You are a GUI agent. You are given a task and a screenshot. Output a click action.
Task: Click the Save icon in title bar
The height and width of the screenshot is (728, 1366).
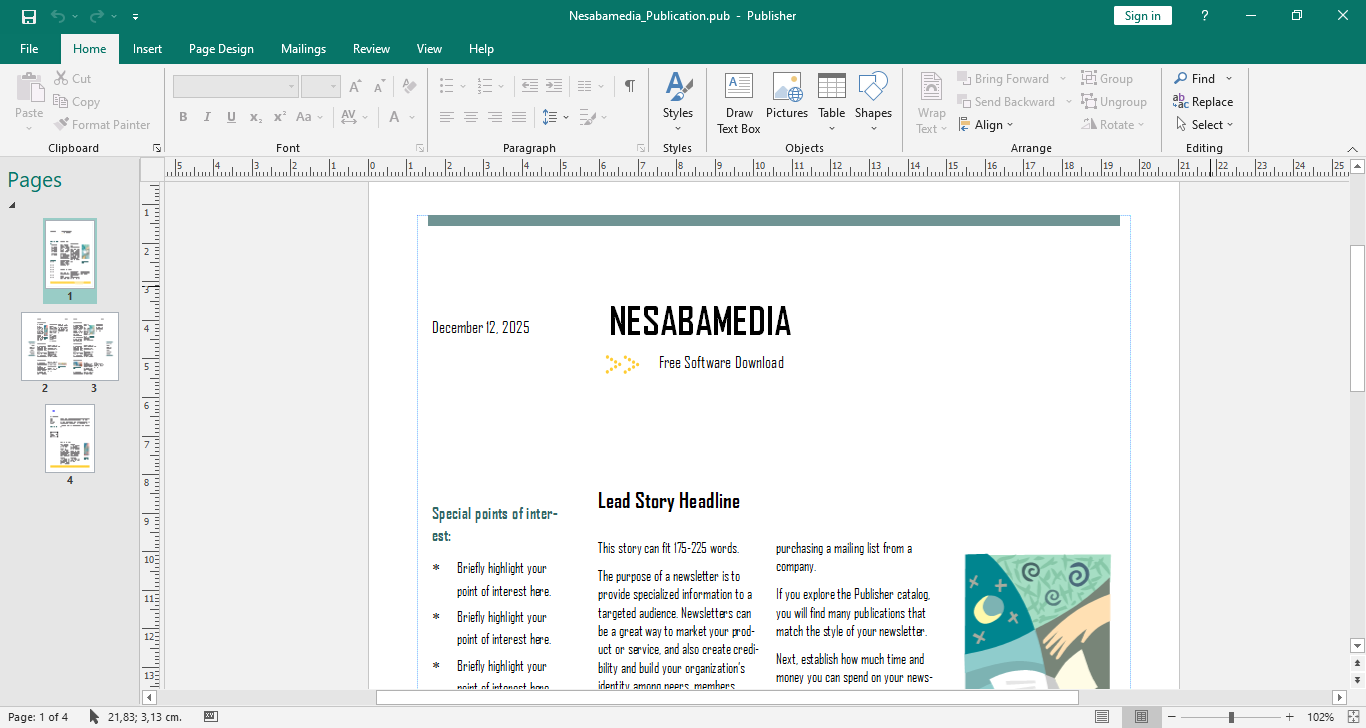coord(29,16)
